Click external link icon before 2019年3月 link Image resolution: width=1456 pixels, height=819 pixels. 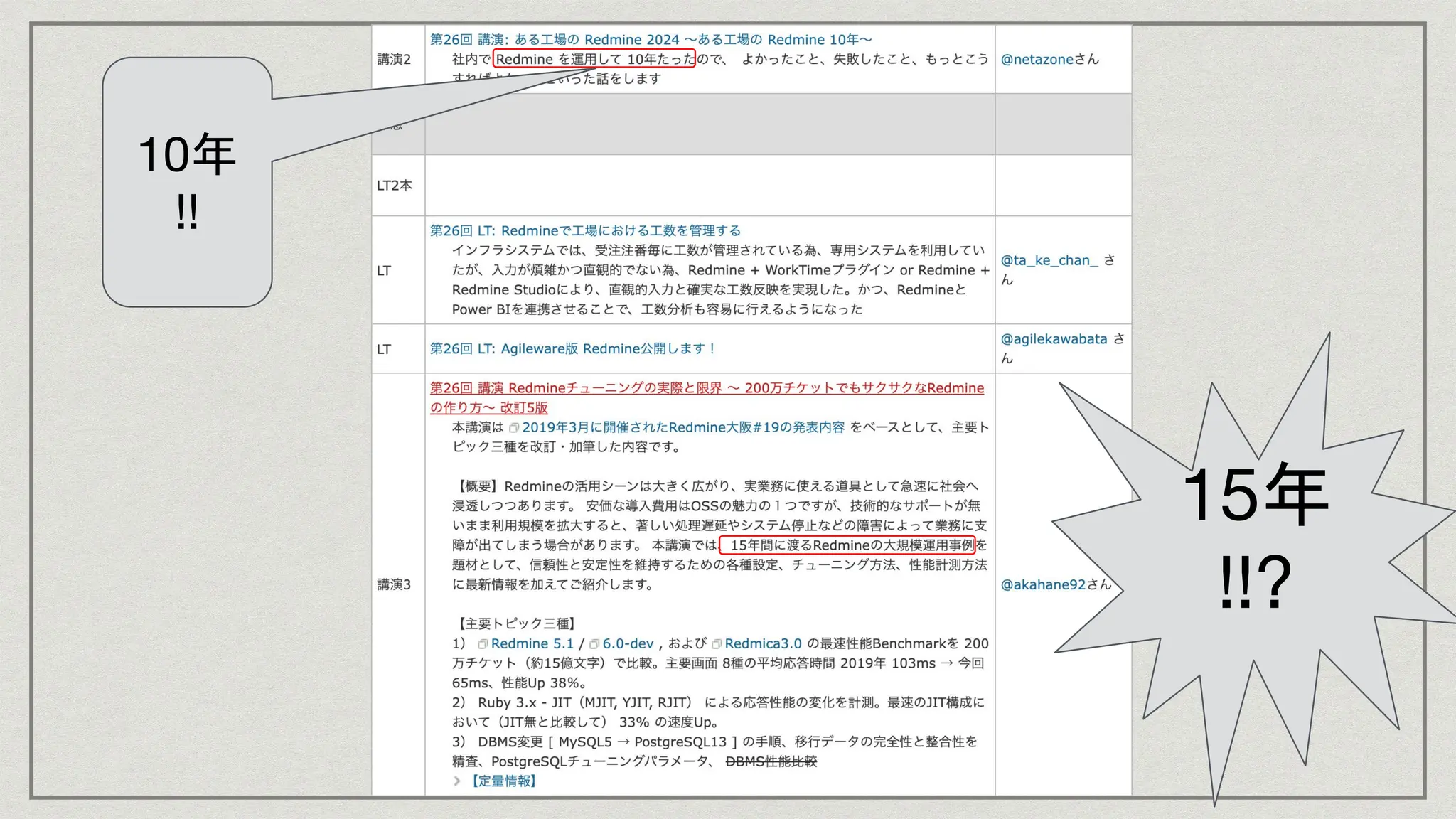(x=514, y=428)
